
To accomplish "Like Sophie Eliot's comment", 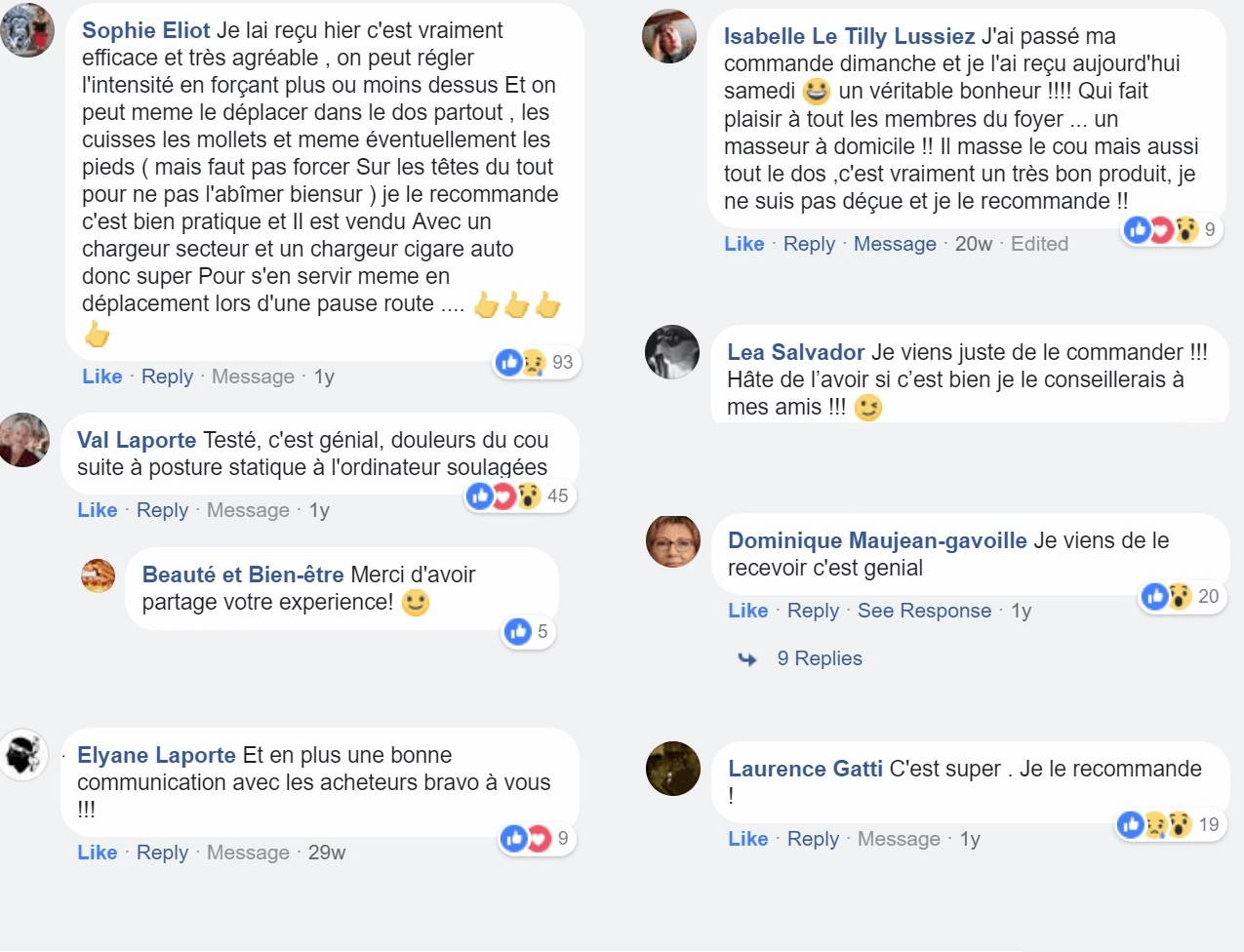I will 101,377.
